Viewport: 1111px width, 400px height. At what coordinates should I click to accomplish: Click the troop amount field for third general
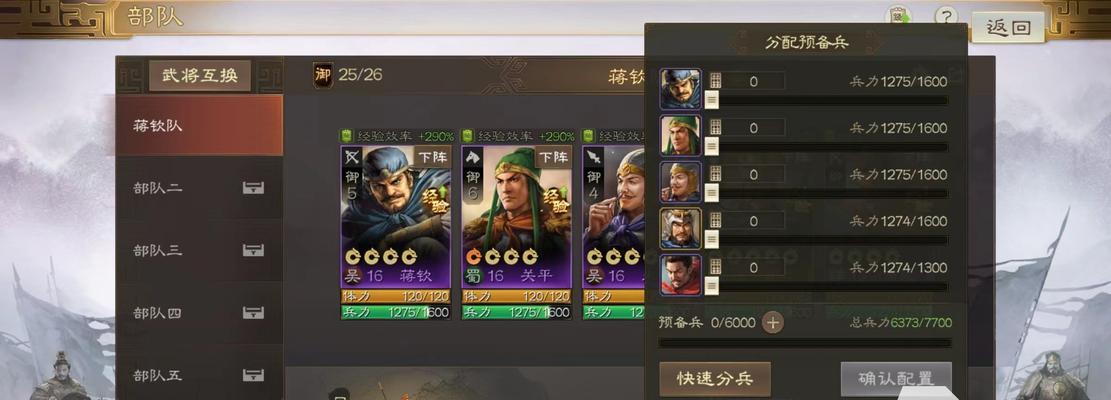[754, 174]
